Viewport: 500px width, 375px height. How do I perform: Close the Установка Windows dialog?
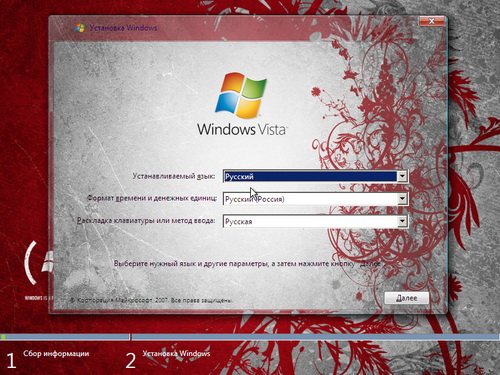coord(432,21)
